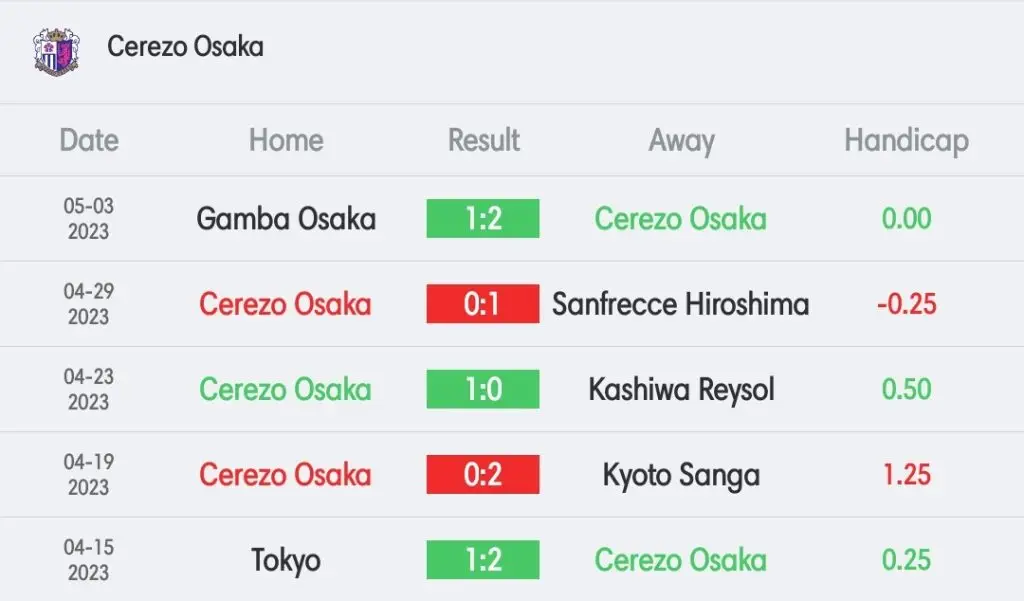Click the Result column header

pos(483,140)
